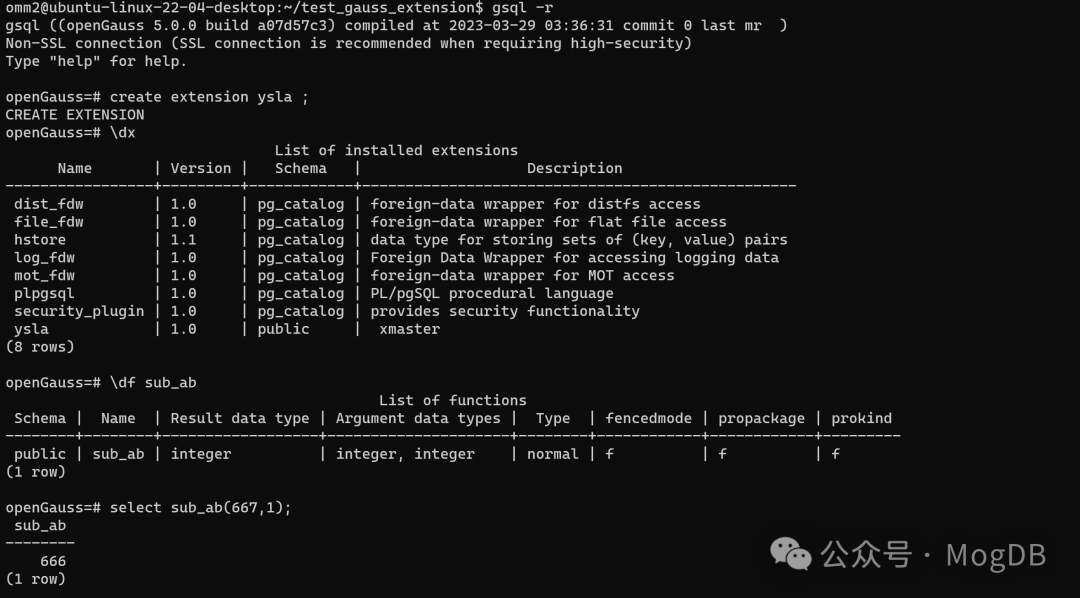Select the ysla extension row name

coord(31,329)
